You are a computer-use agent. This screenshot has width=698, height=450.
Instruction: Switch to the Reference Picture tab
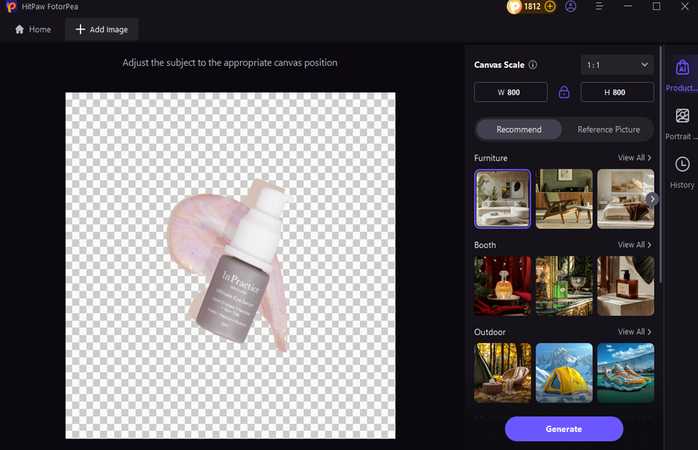pyautogui.click(x=609, y=130)
